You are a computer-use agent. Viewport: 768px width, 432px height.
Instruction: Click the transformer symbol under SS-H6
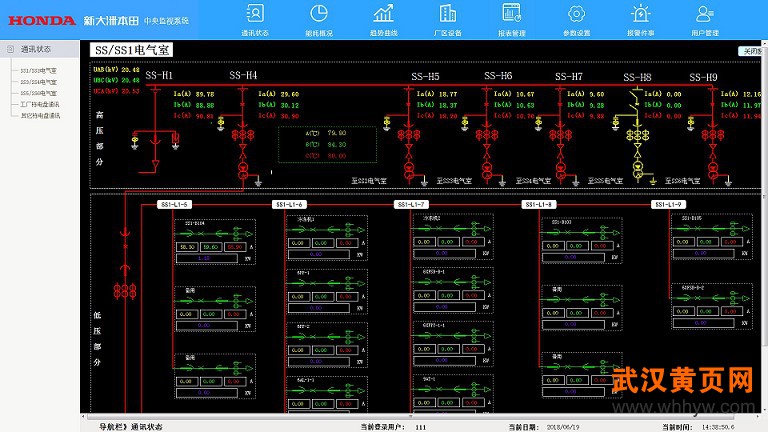486,170
